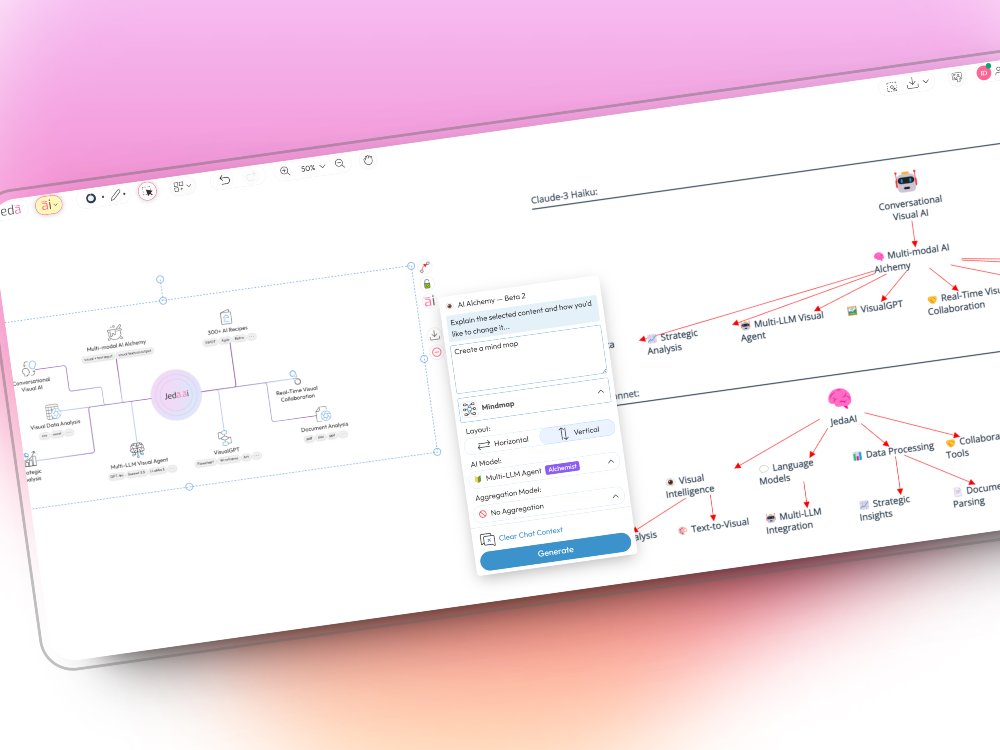
Task: Undo the last action
Action: pos(224,180)
